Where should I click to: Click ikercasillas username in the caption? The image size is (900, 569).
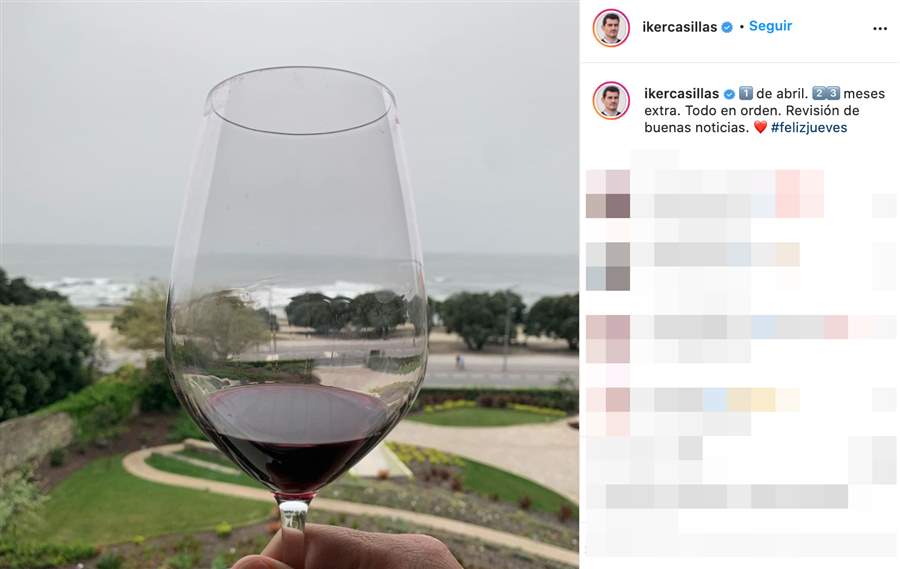681,94
